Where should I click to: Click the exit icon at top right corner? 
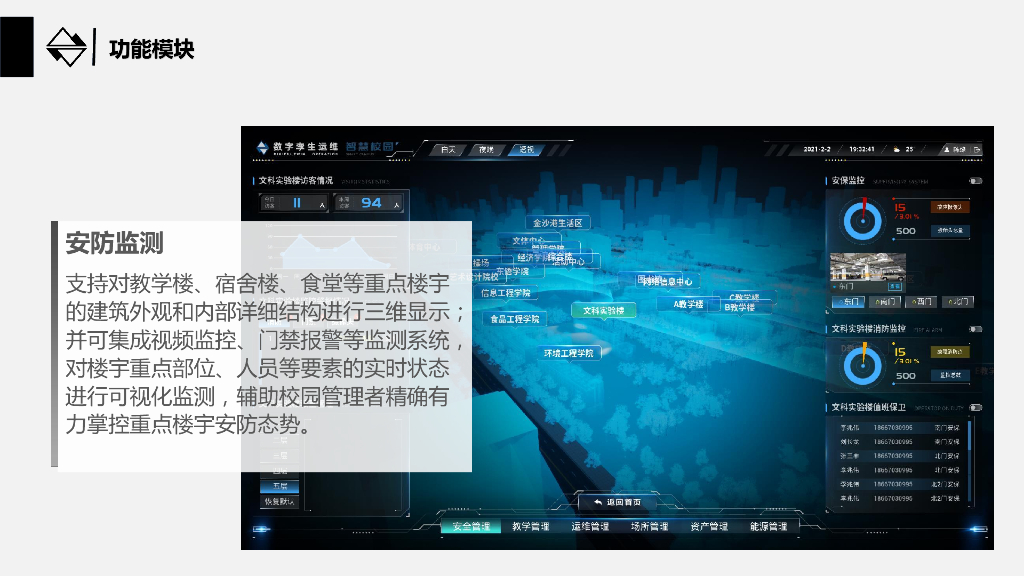coord(977,150)
